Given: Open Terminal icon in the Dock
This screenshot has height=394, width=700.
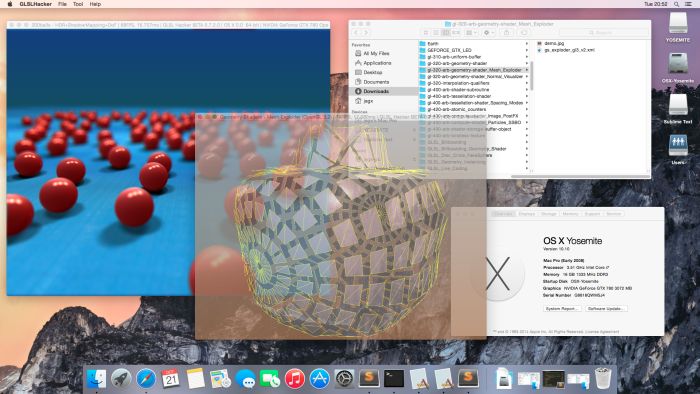Looking at the screenshot, I should 394,379.
